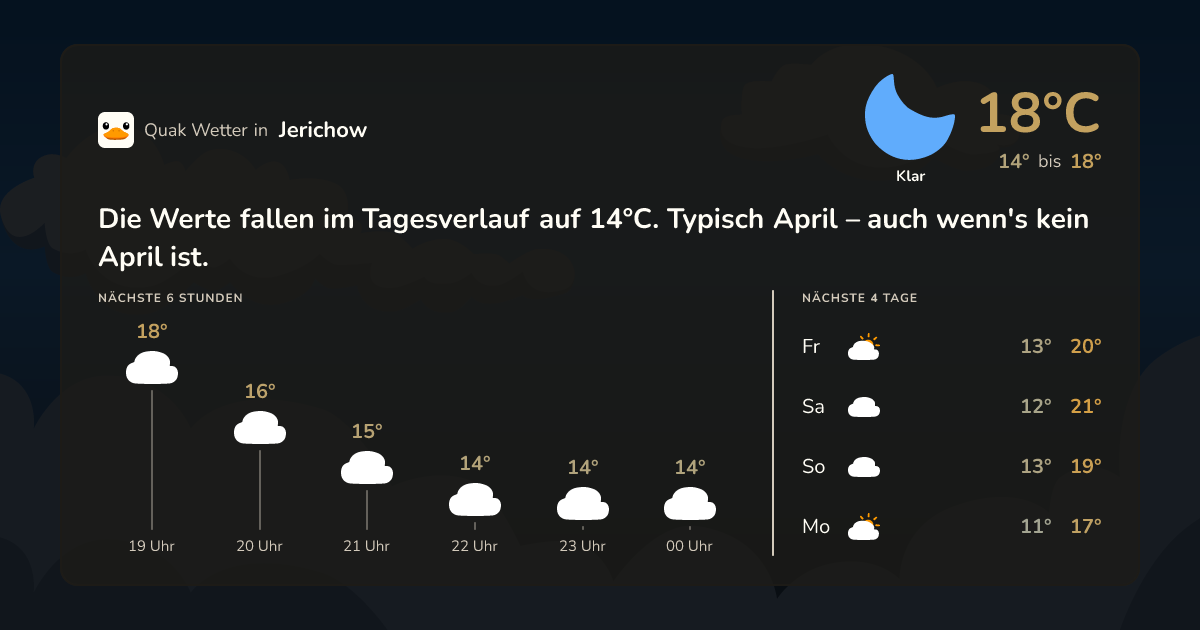Click the 14° value above 23 Uhr
Image resolution: width=1200 pixels, height=630 pixels.
tap(583, 467)
